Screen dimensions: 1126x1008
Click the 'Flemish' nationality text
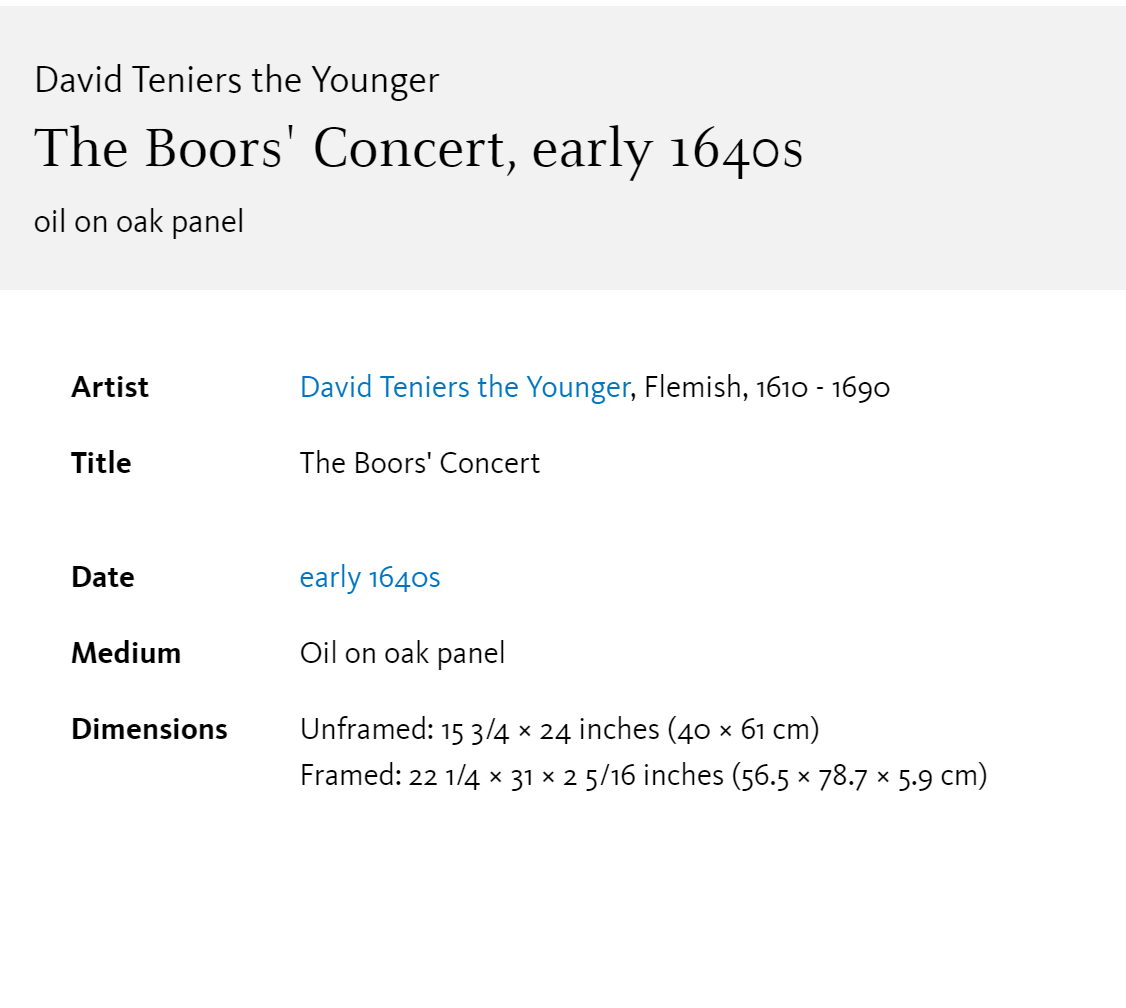692,388
